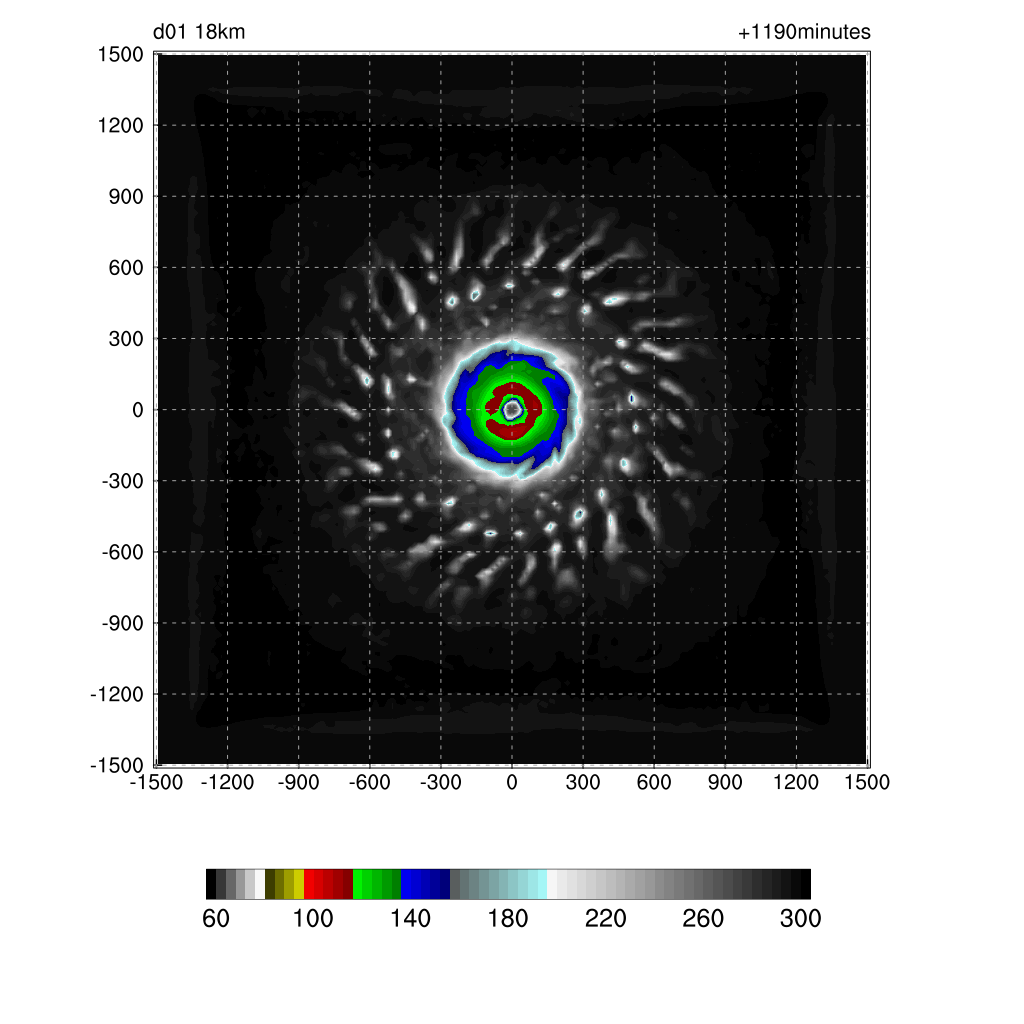Click the x-axis label -900
The width and height of the screenshot is (1024, 1024).
[298, 782]
